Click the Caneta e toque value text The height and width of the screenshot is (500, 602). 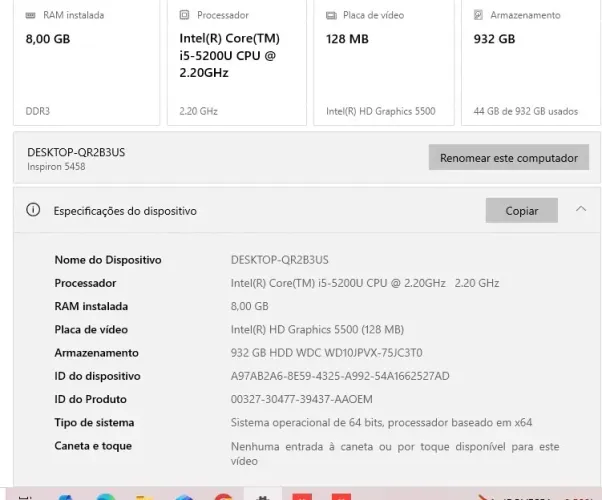395,454
